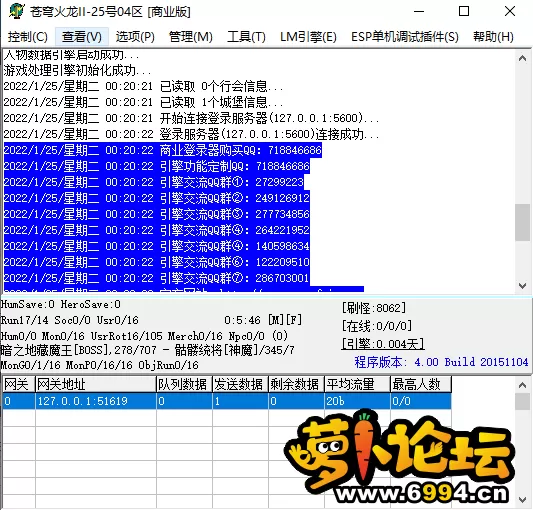Click the HumSave:0 HeroSave:0 status text
Screen dimensions: 533x510
click(x=61, y=304)
